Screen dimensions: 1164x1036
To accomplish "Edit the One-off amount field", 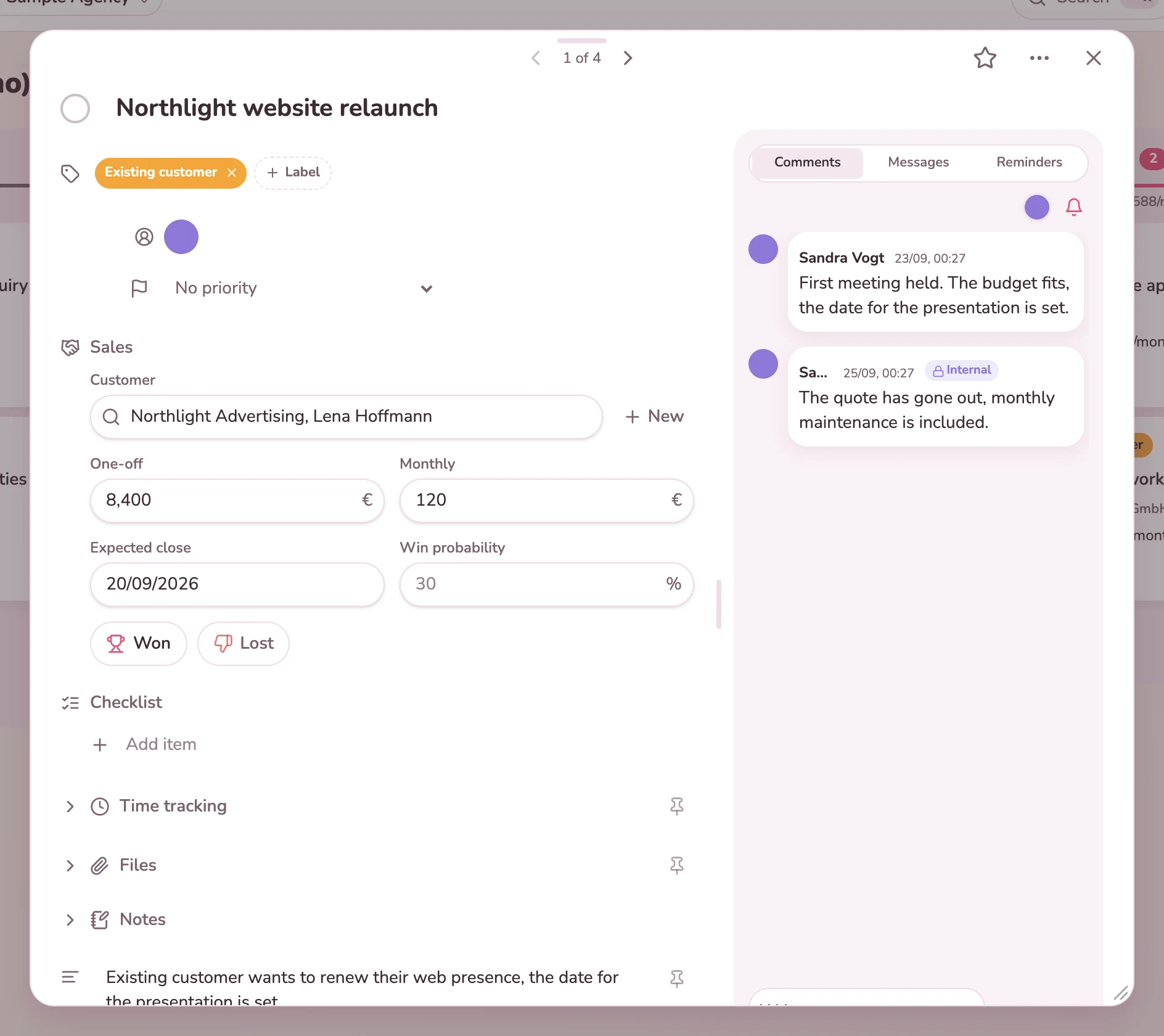I will pos(237,501).
